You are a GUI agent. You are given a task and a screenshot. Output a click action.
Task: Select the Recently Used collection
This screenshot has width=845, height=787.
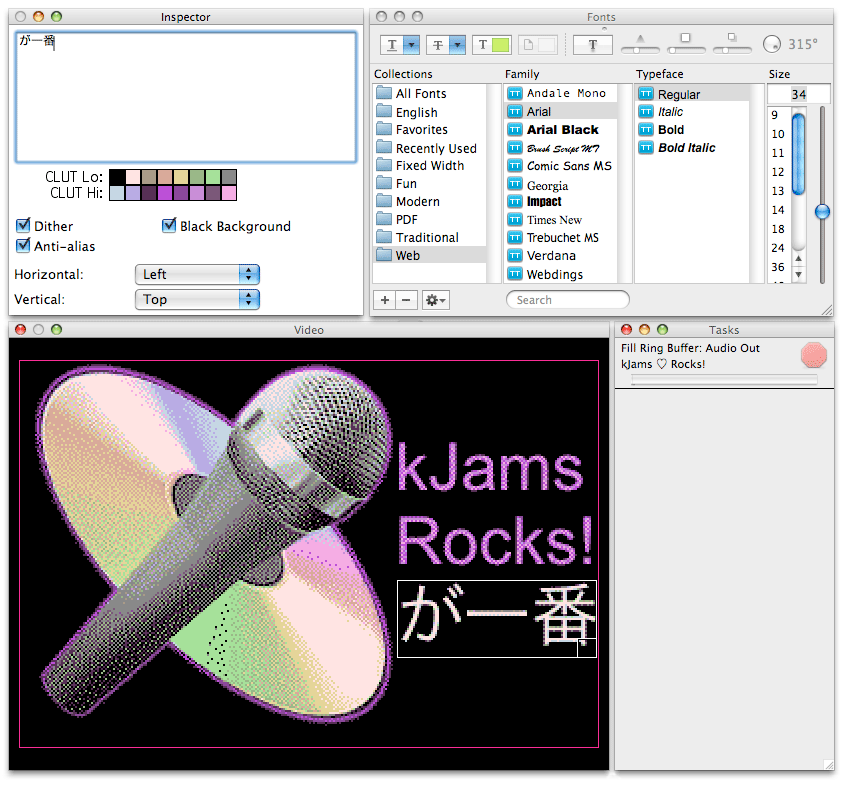tap(430, 148)
